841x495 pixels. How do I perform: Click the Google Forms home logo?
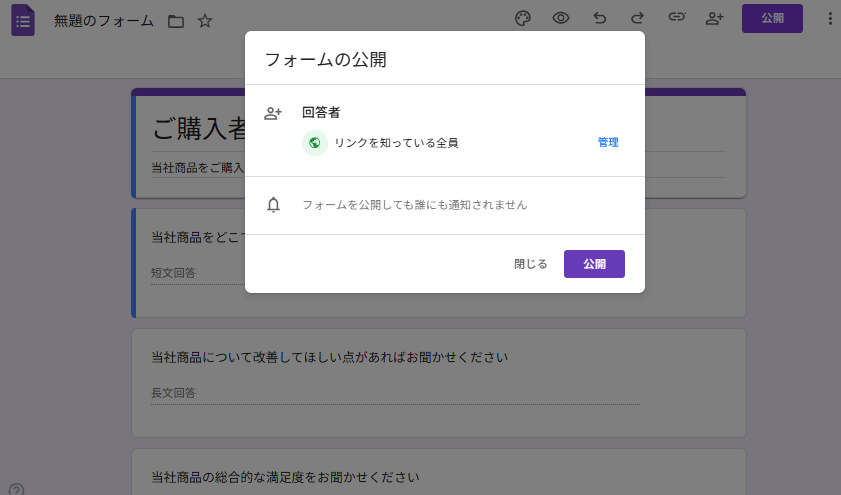click(x=23, y=20)
